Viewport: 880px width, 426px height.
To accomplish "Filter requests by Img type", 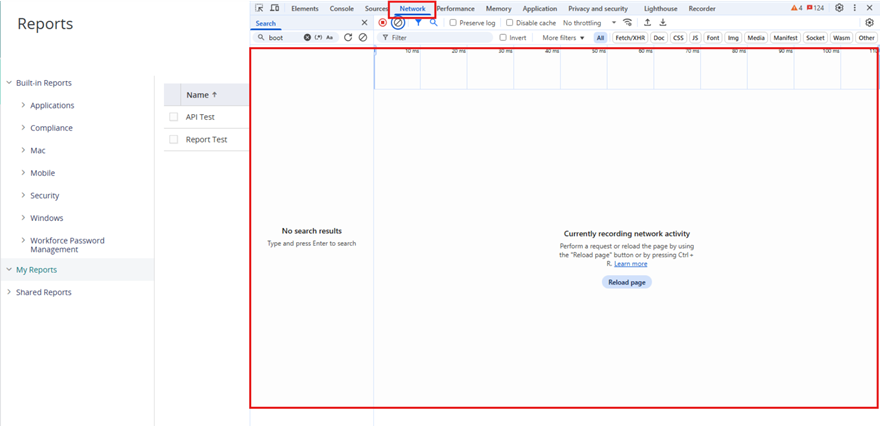I will 733,38.
